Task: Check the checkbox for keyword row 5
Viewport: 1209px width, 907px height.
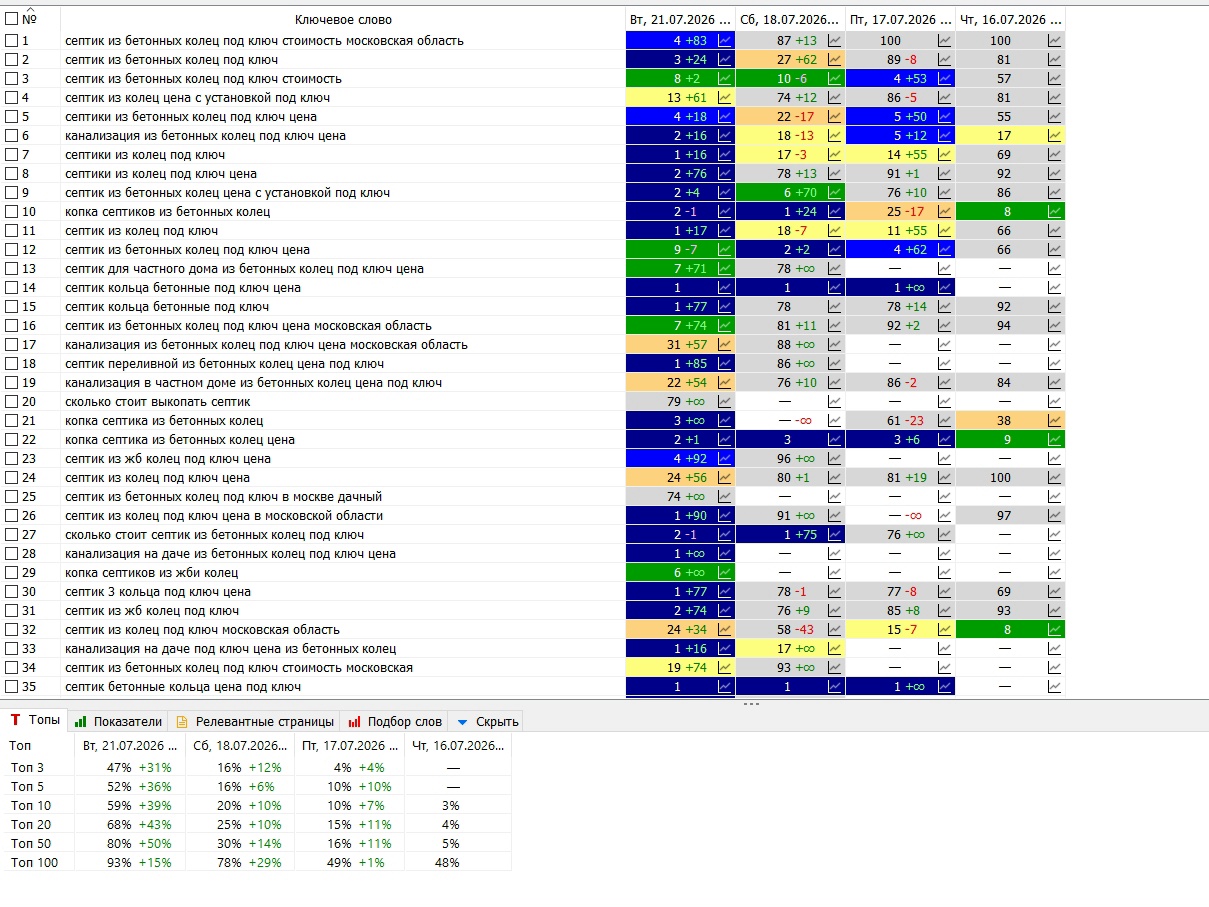Action: click(12, 117)
